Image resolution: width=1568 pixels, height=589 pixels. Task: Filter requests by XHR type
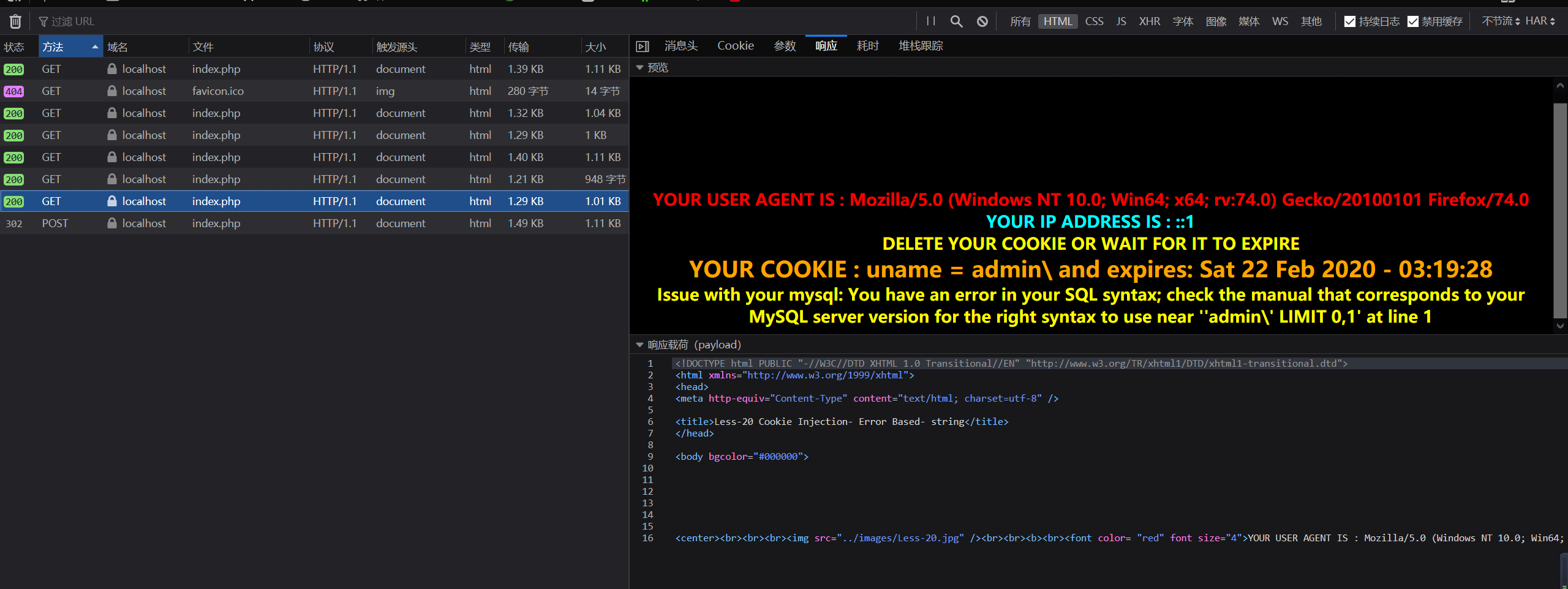(x=1150, y=21)
